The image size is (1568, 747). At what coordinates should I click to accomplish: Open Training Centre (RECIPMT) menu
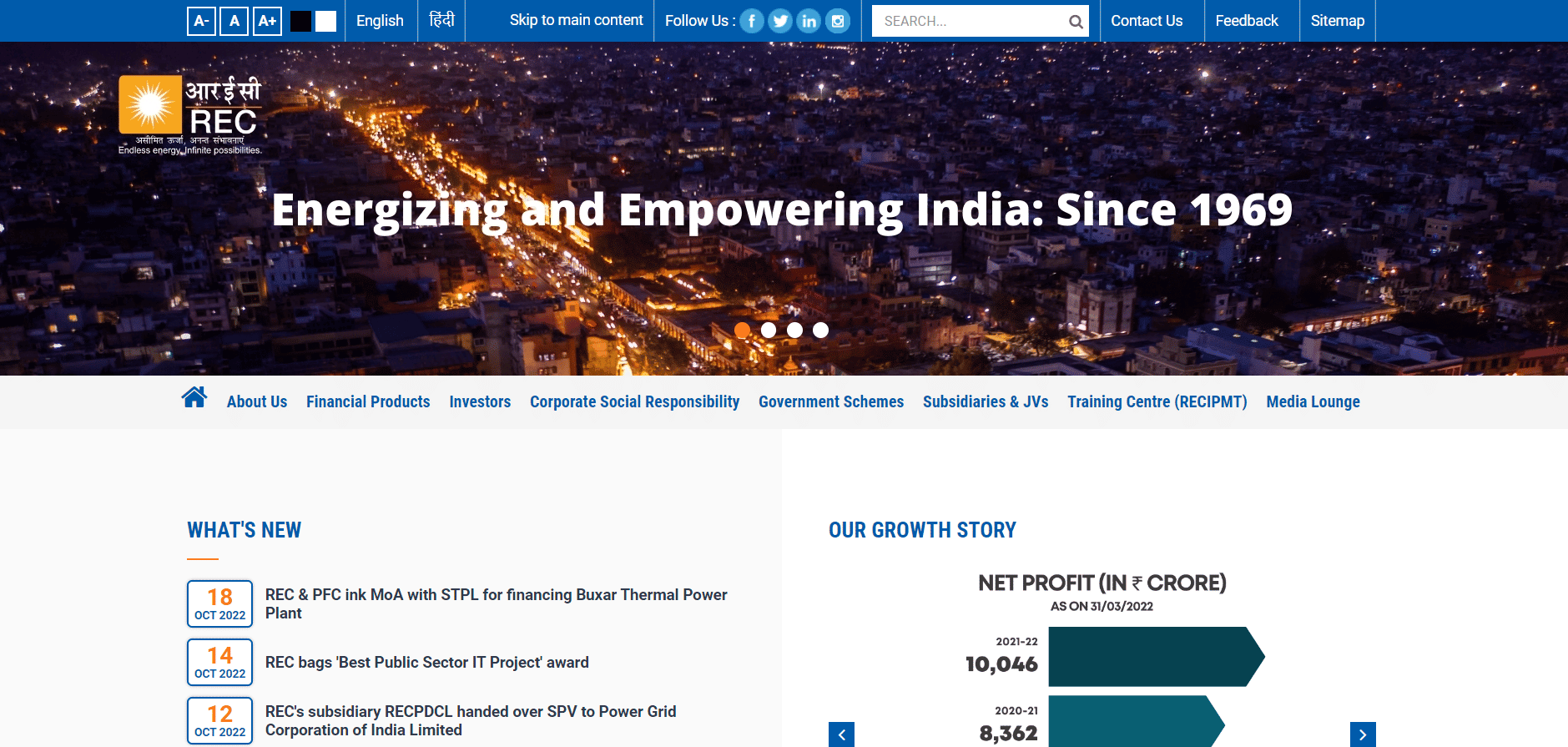(x=1157, y=401)
